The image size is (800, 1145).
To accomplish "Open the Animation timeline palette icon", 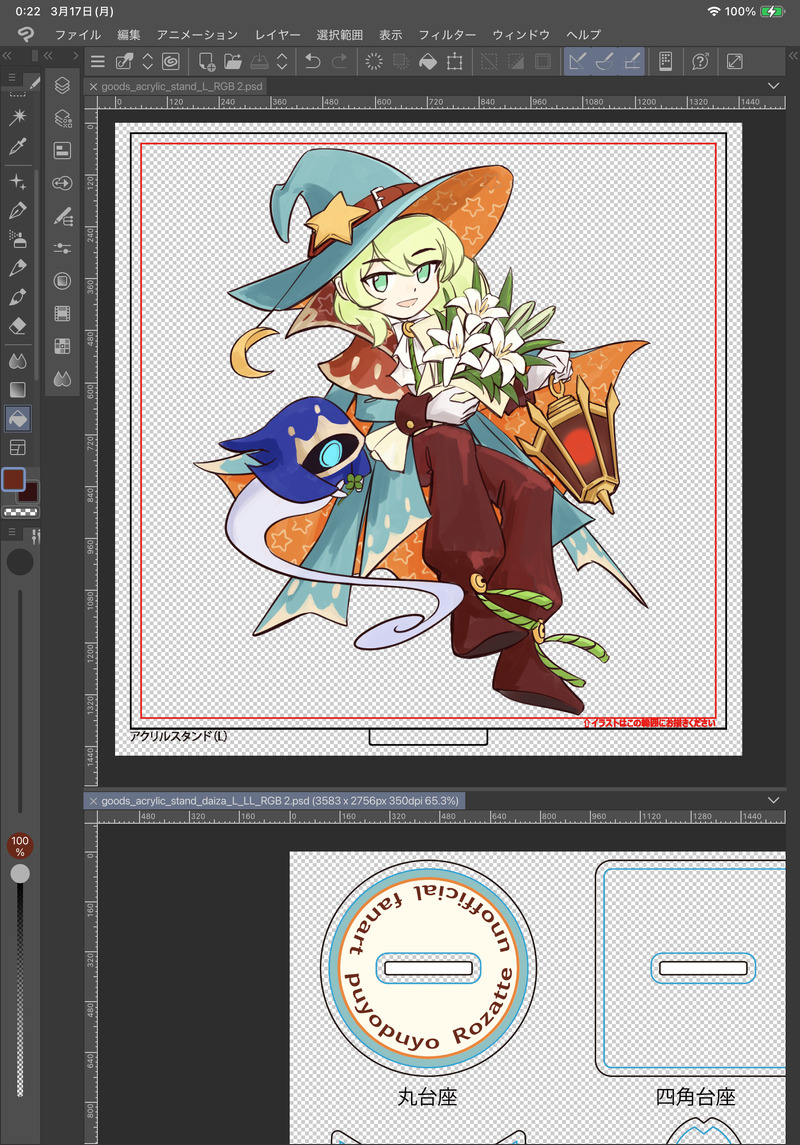I will 62,314.
